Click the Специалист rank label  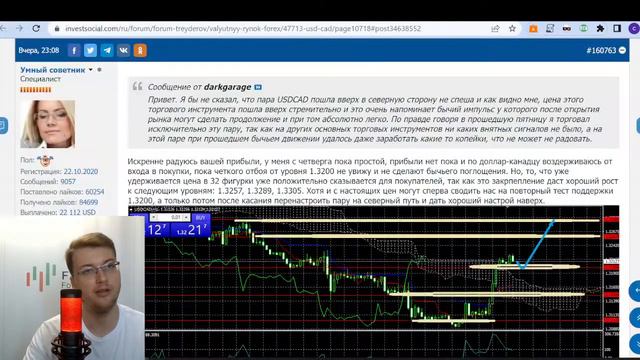click(40, 79)
